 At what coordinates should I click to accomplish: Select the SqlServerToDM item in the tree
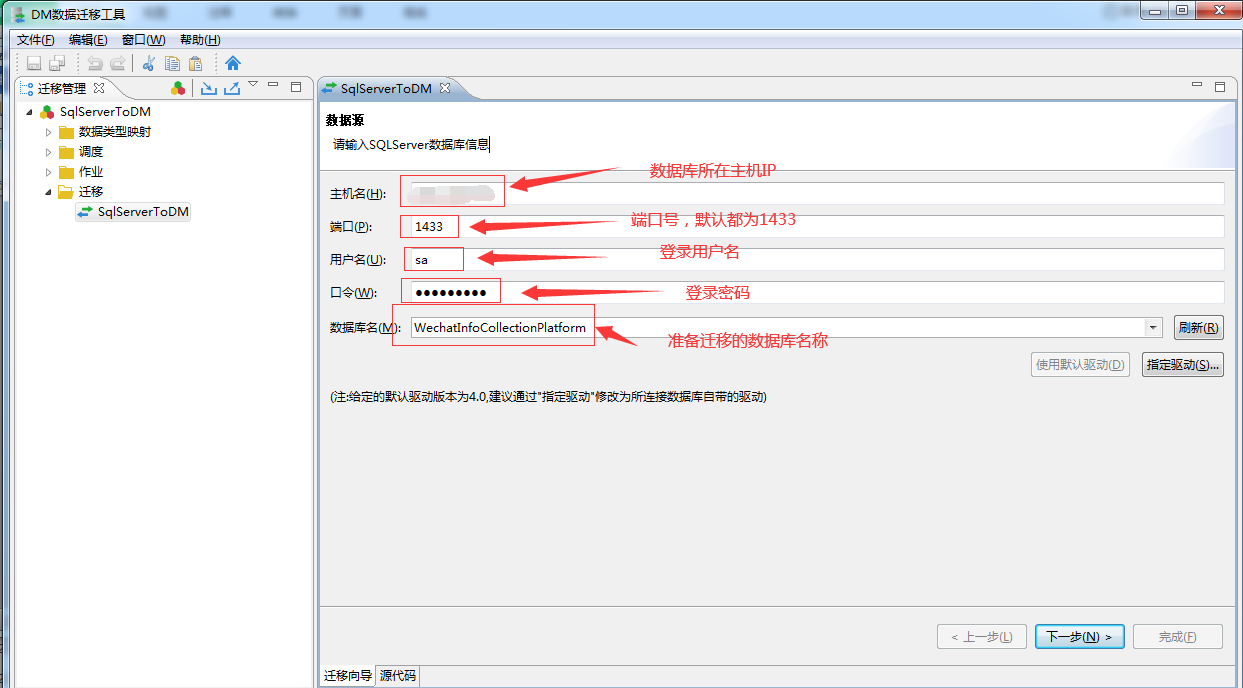pos(140,211)
